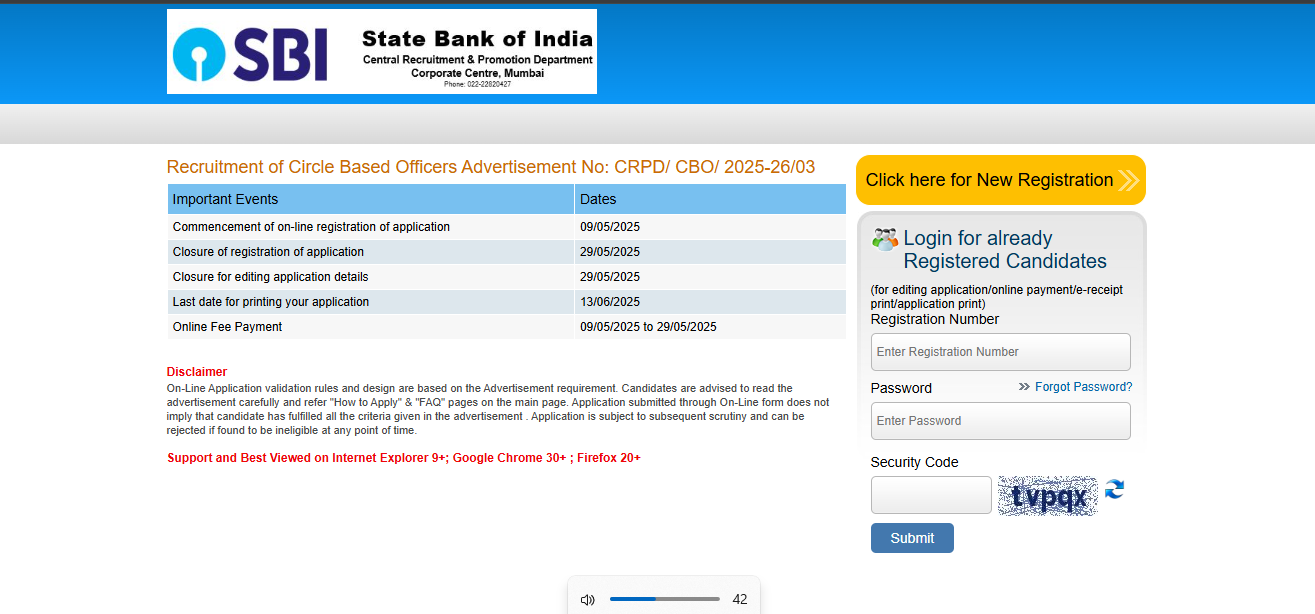This screenshot has width=1315, height=614.
Task: Refresh the security code captcha
Action: (x=1114, y=489)
